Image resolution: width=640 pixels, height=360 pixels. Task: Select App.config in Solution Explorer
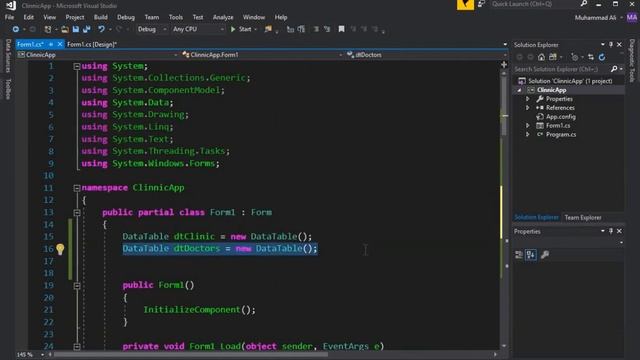pyautogui.click(x=561, y=117)
